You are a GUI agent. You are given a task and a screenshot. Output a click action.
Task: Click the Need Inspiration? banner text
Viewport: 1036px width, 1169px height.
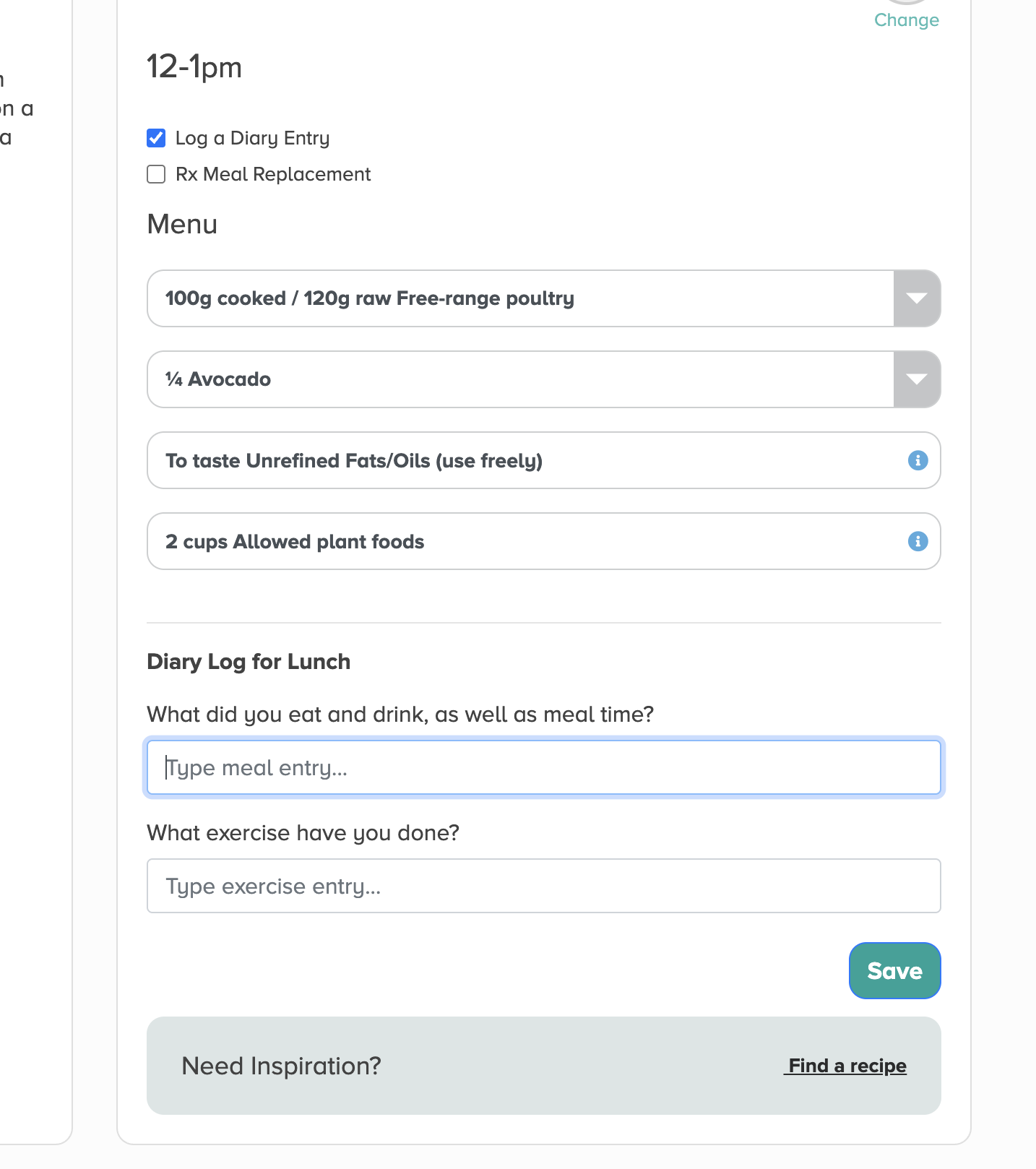(x=281, y=1066)
